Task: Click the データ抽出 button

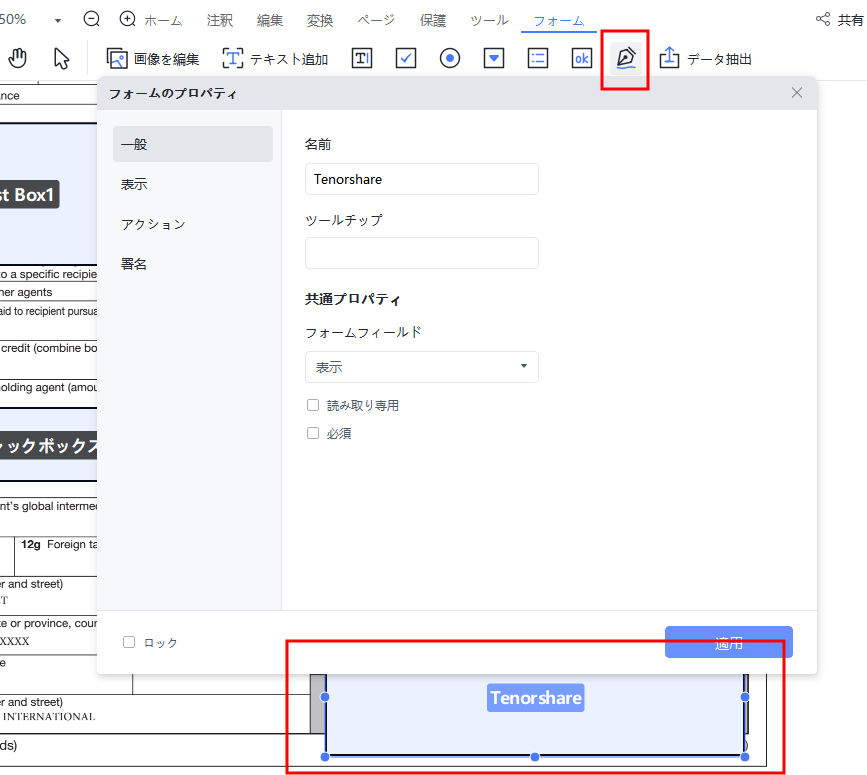Action: coord(706,59)
